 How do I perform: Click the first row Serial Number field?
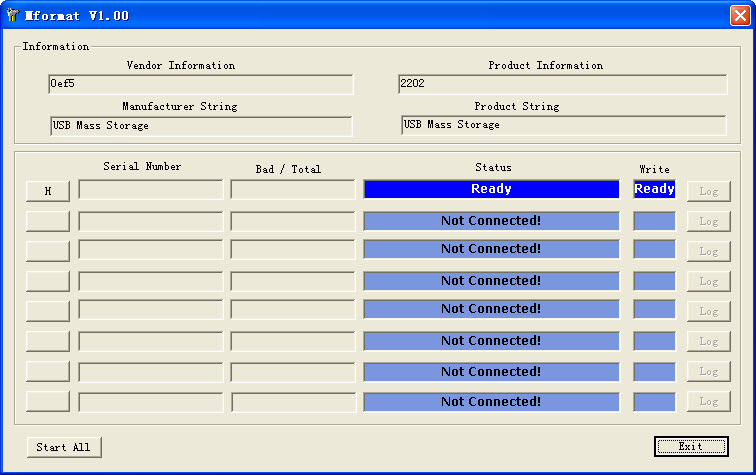point(151,190)
